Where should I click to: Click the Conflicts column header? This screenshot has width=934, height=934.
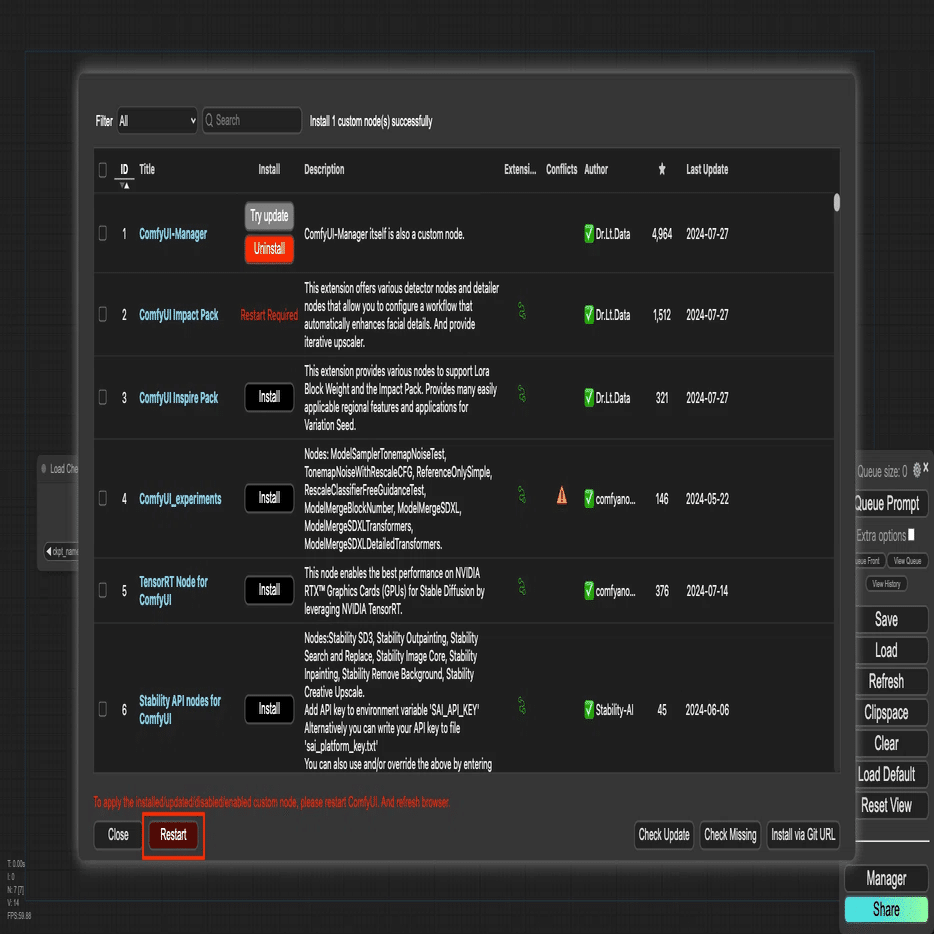[561, 169]
